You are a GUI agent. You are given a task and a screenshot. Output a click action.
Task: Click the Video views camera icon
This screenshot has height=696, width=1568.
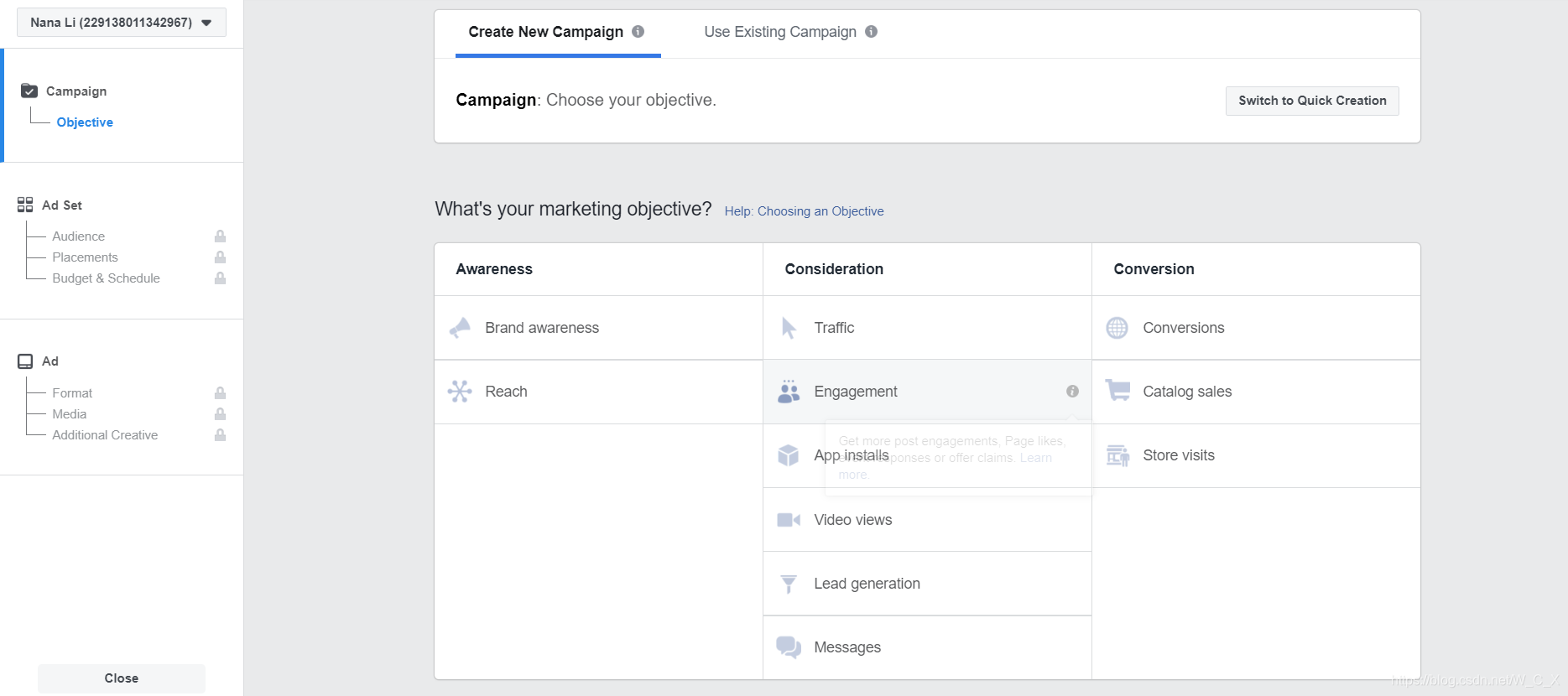click(789, 520)
